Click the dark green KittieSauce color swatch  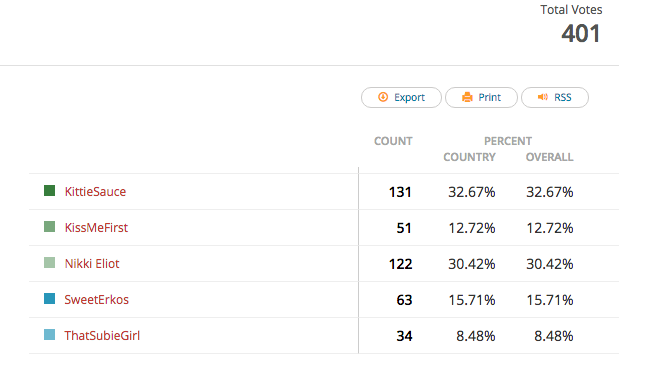tap(50, 191)
